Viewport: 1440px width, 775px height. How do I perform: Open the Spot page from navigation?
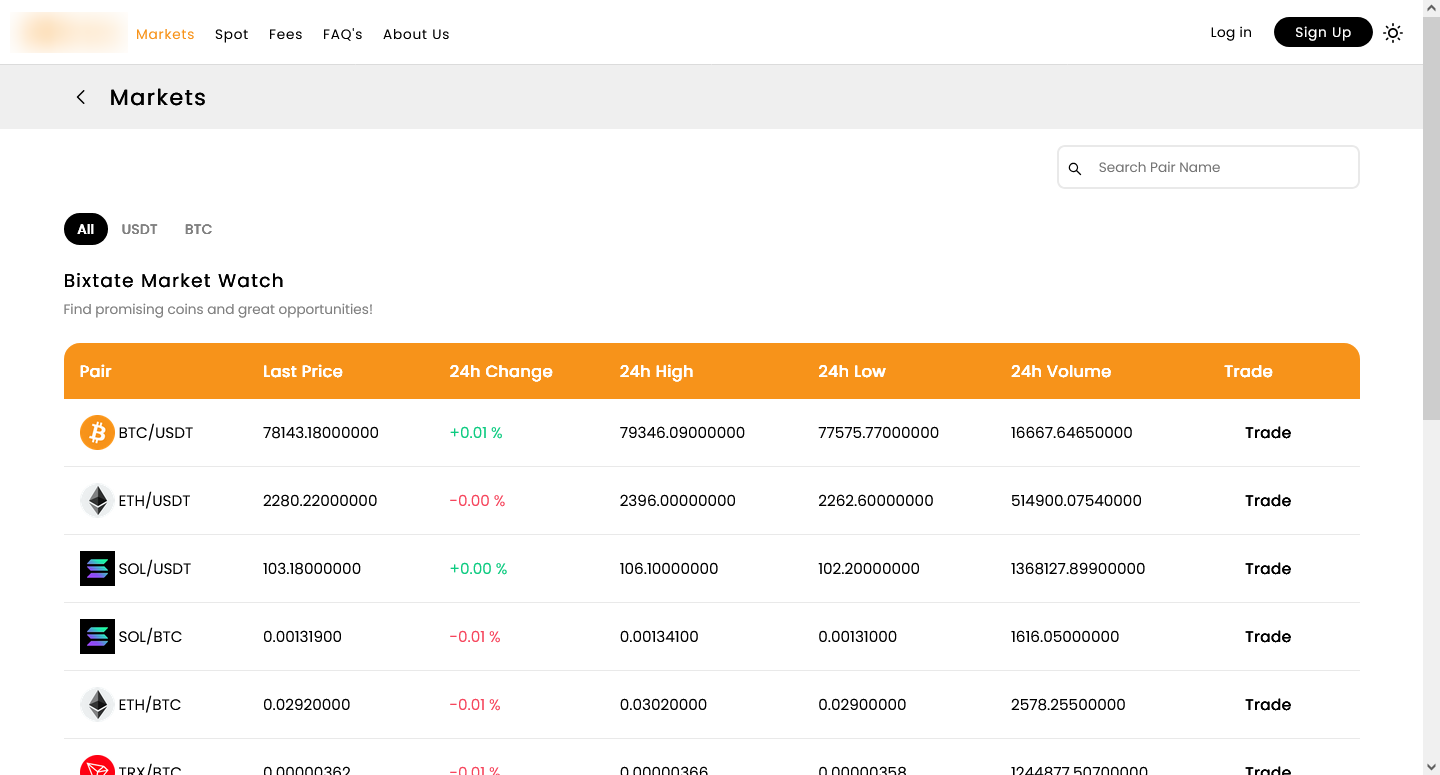coord(231,33)
